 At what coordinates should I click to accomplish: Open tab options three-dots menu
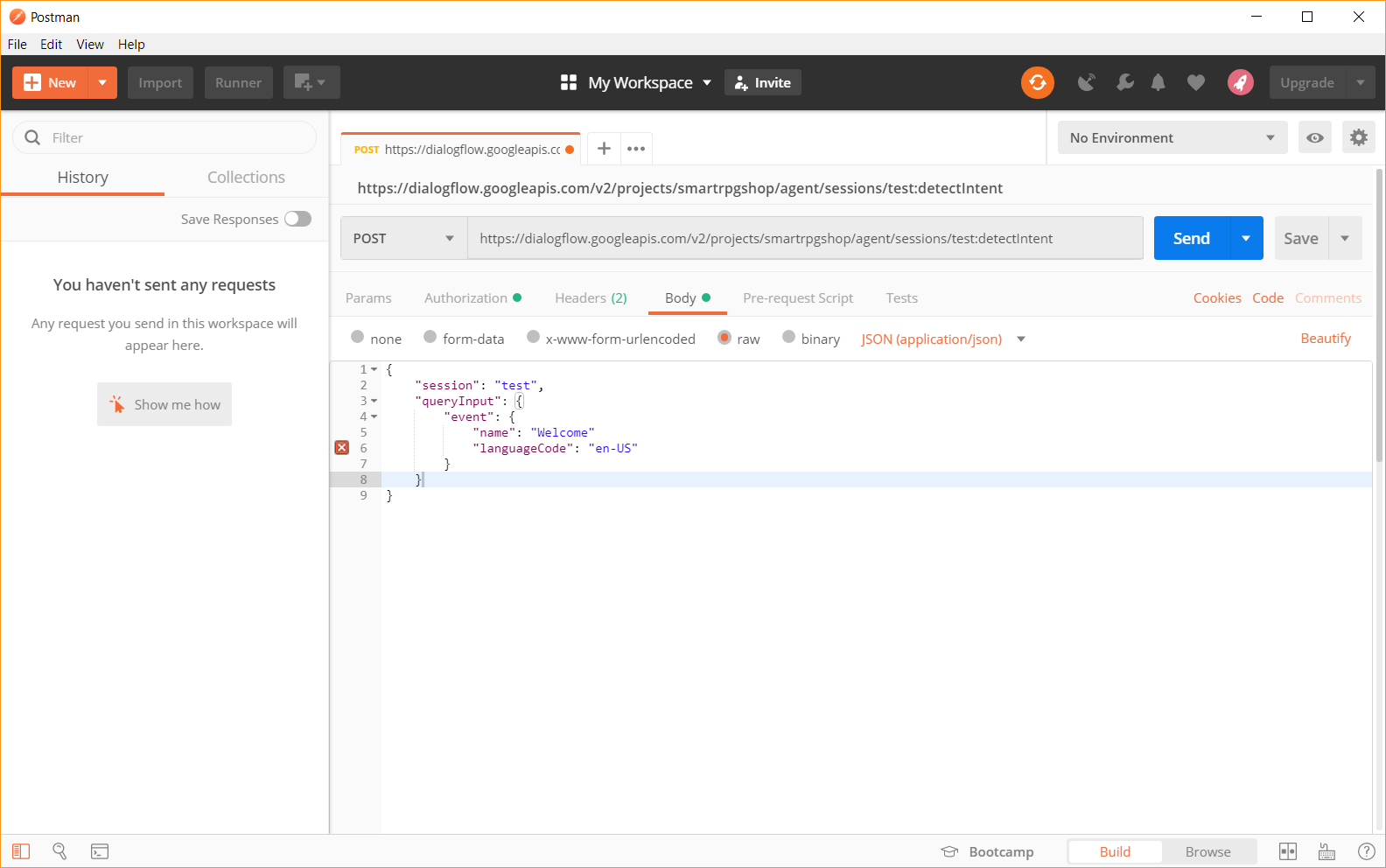tap(636, 149)
